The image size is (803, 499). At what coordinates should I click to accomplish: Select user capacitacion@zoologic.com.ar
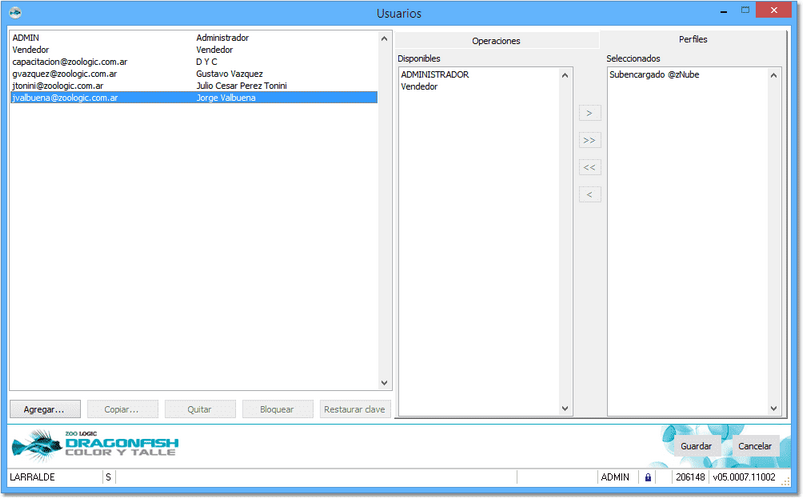(194, 61)
